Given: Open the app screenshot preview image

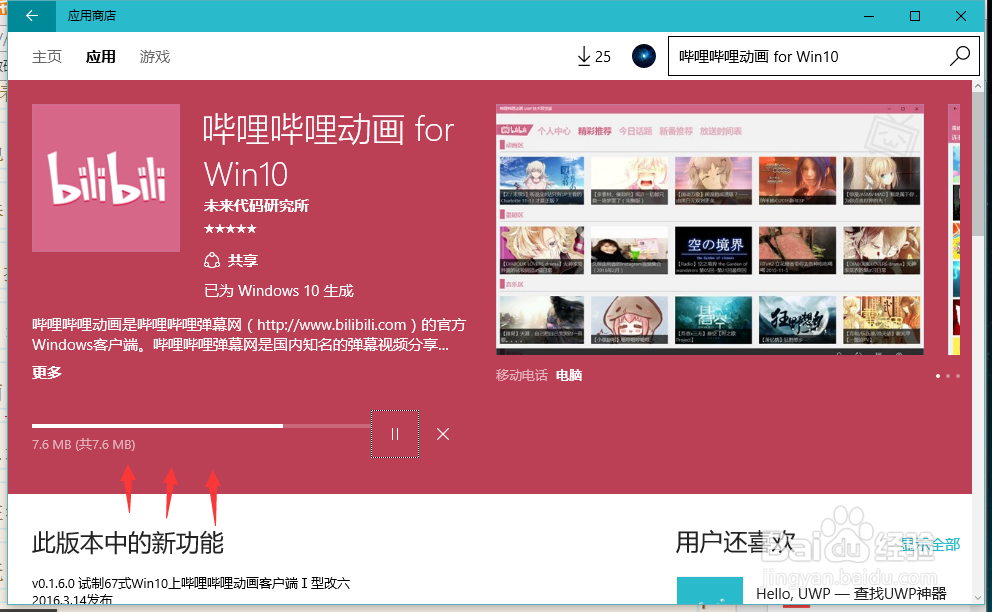Looking at the screenshot, I should coord(710,230).
